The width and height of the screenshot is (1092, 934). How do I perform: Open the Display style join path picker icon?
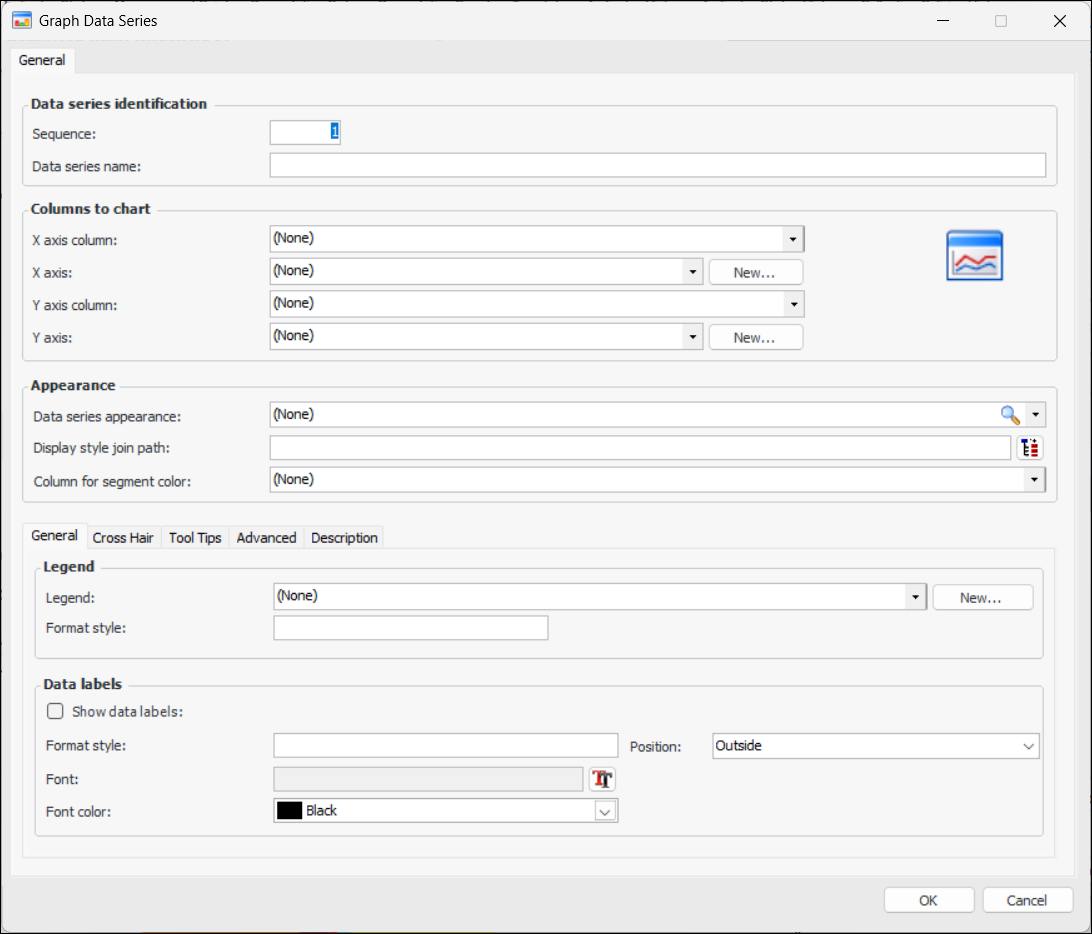(x=1030, y=448)
